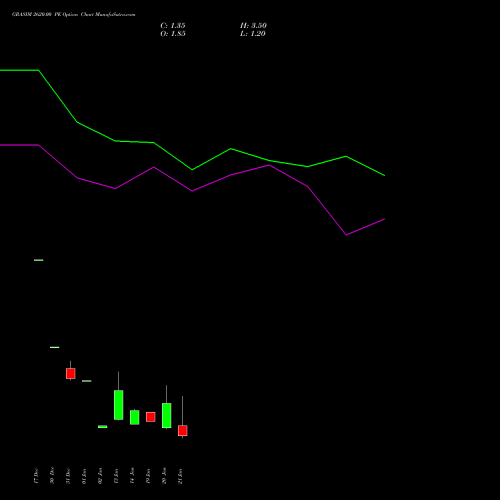This screenshot has width=500, height=500.
Task: Click the small green candle above '02 Jan'
Action: pyautogui.click(x=103, y=426)
